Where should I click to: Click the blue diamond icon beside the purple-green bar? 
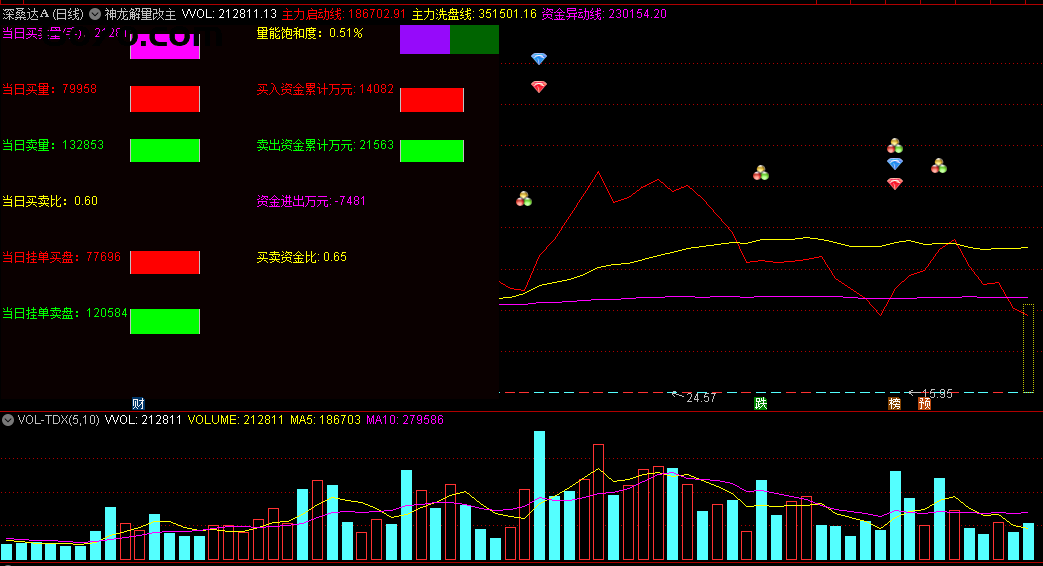pos(539,59)
